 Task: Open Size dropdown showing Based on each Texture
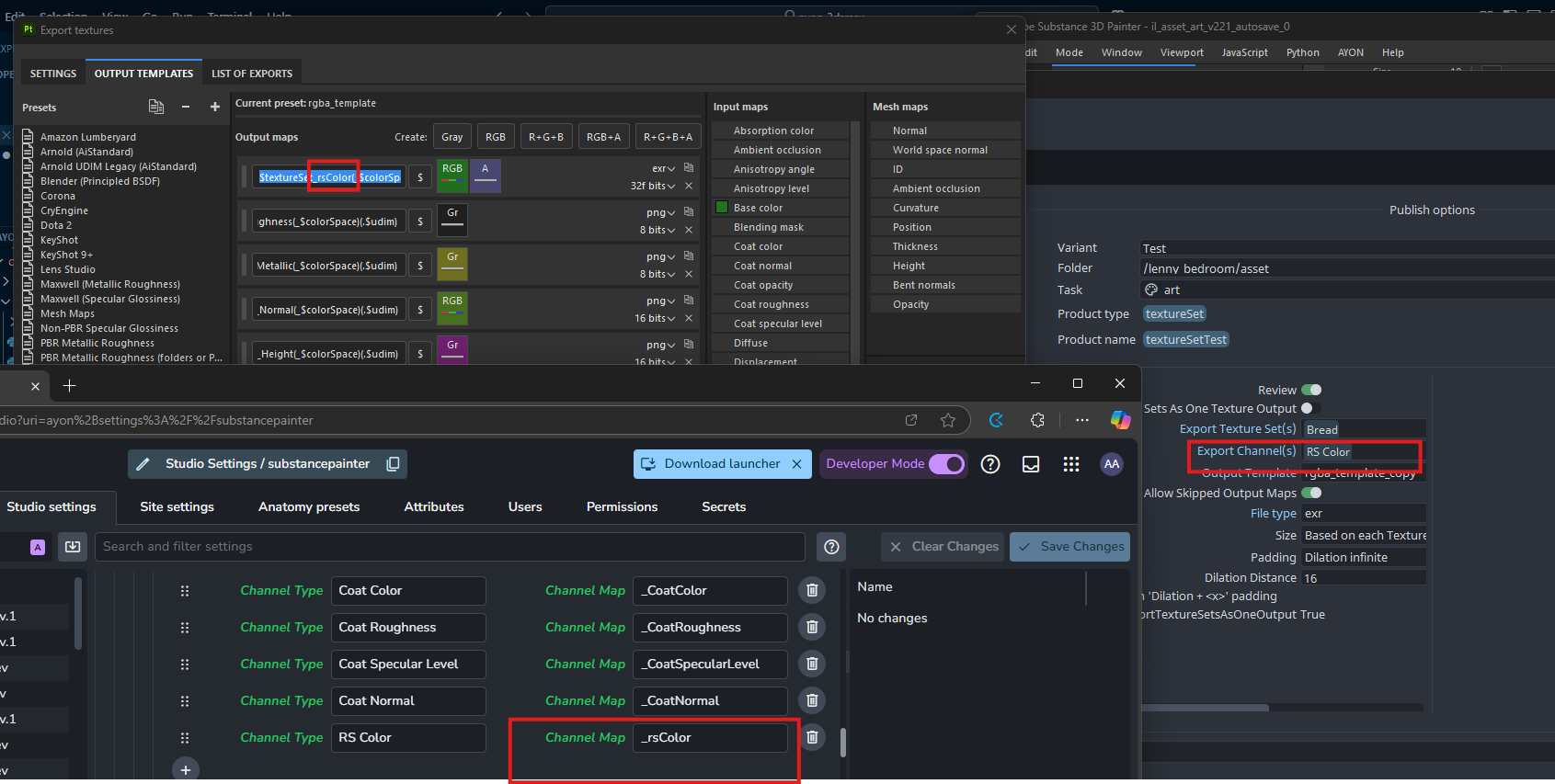(1365, 536)
